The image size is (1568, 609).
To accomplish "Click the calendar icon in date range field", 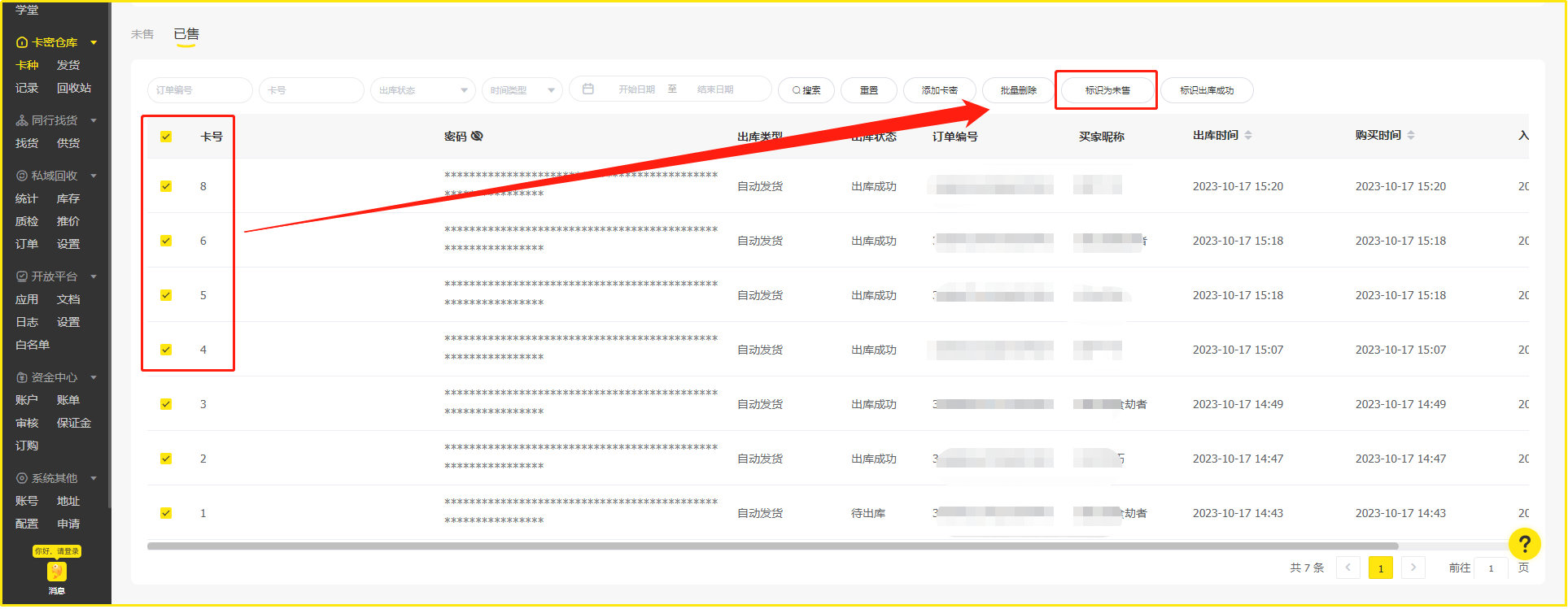I will tap(588, 89).
